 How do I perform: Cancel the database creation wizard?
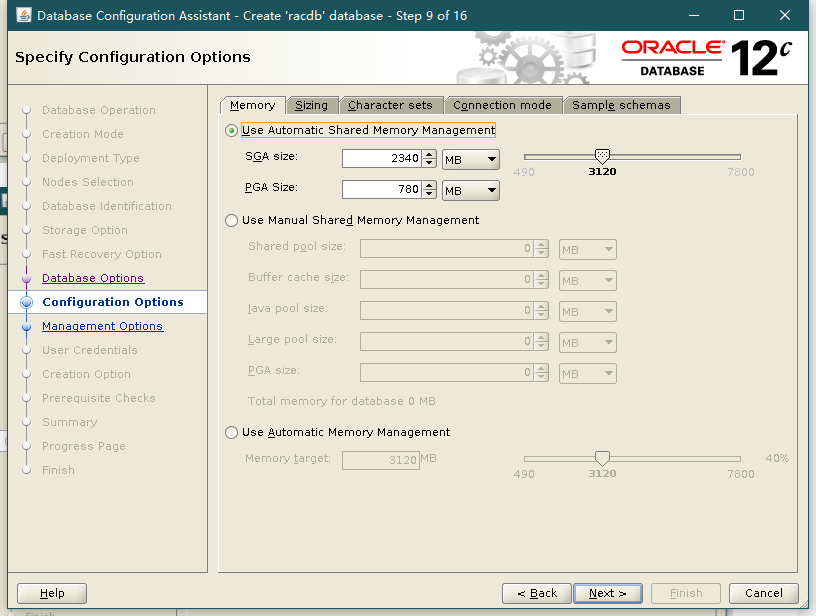(764, 593)
